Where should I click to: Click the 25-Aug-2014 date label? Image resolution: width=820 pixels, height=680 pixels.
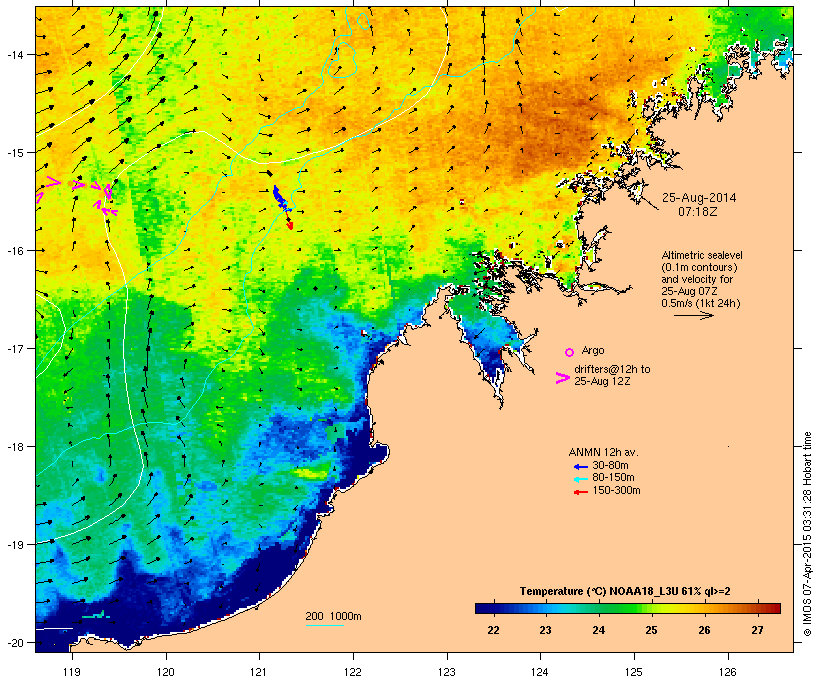[x=699, y=198]
